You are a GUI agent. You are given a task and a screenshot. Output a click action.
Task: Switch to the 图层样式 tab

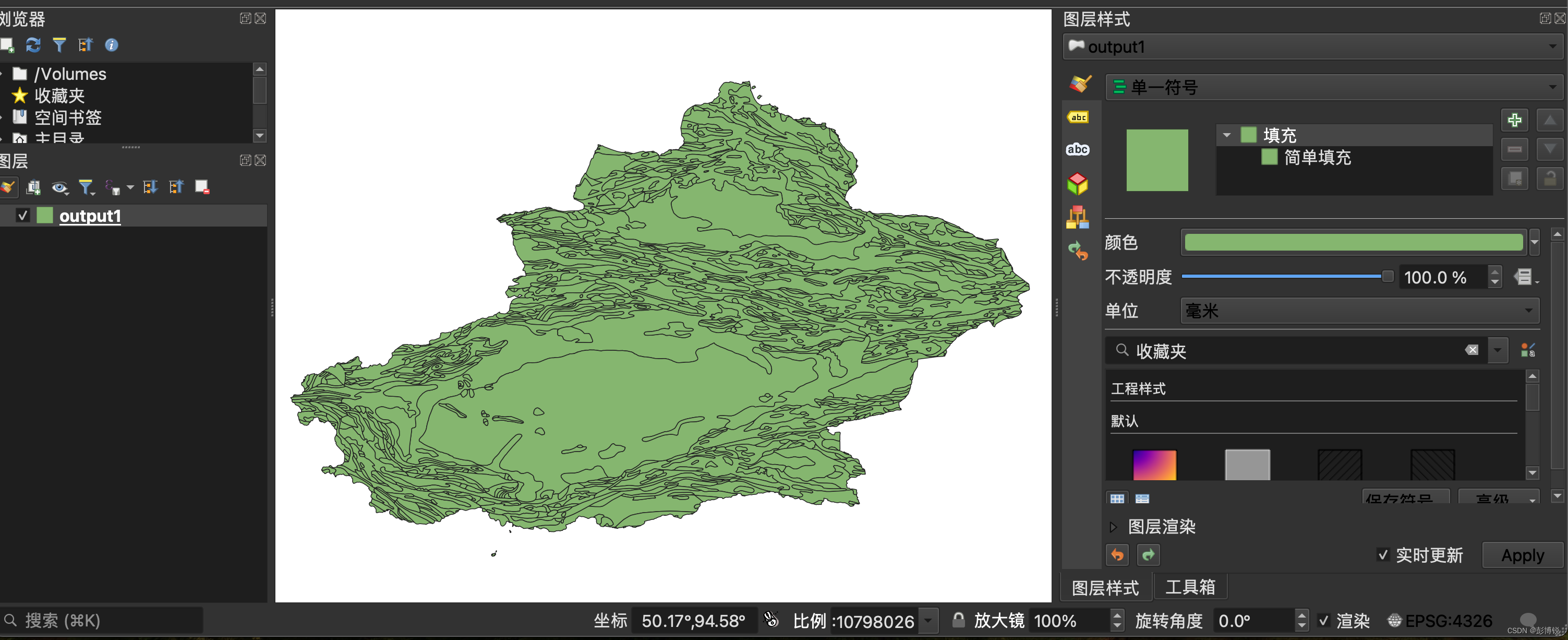coord(1105,588)
